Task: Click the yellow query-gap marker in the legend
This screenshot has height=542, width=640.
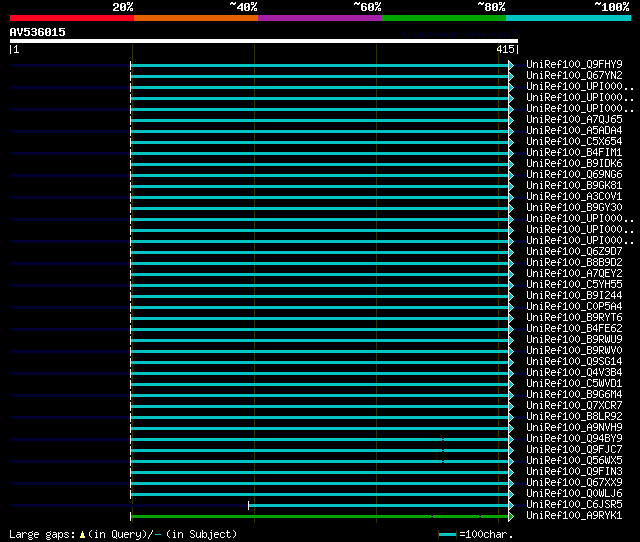Action: [x=82, y=534]
